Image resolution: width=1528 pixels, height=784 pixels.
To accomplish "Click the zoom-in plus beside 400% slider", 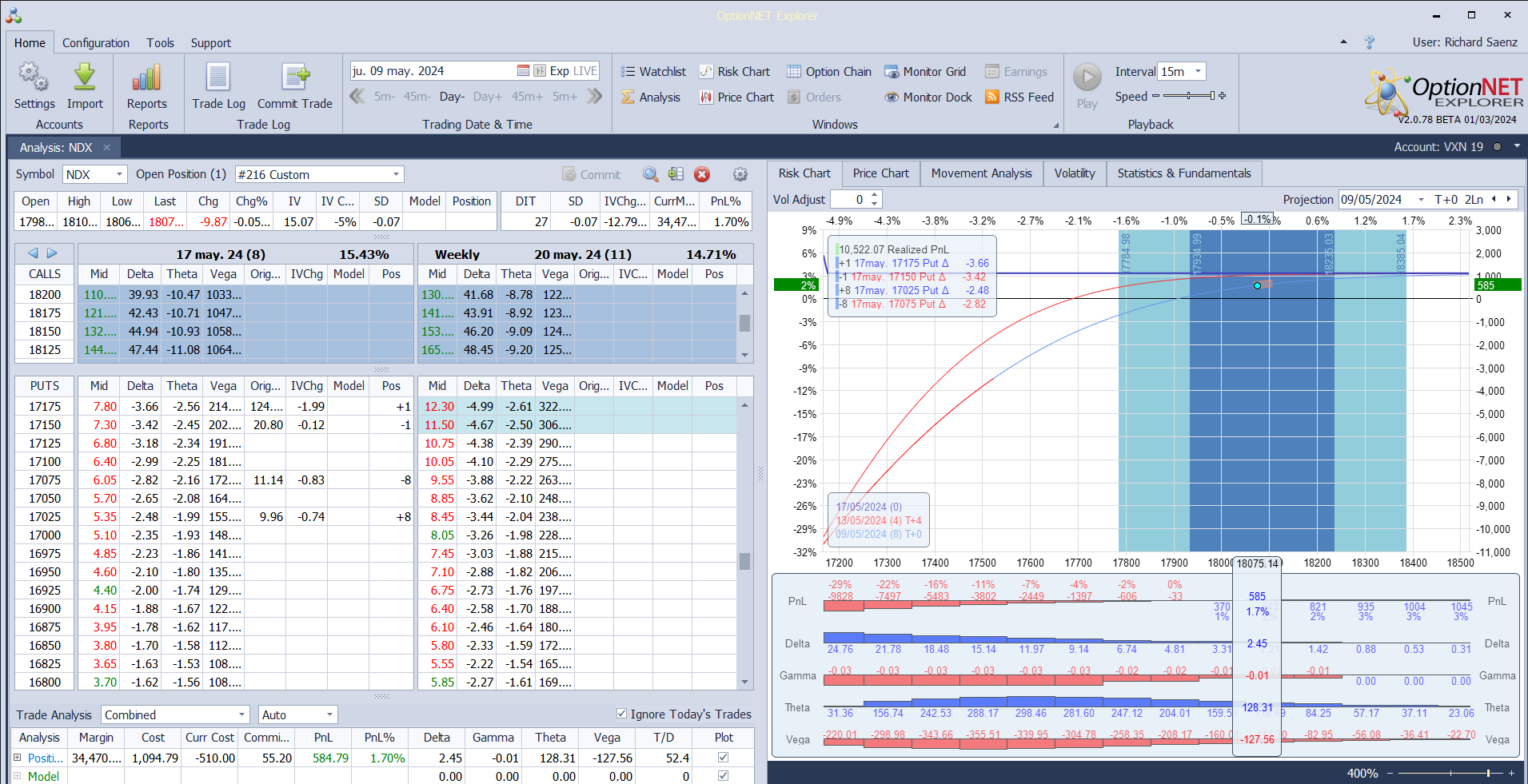I will tap(1511, 773).
